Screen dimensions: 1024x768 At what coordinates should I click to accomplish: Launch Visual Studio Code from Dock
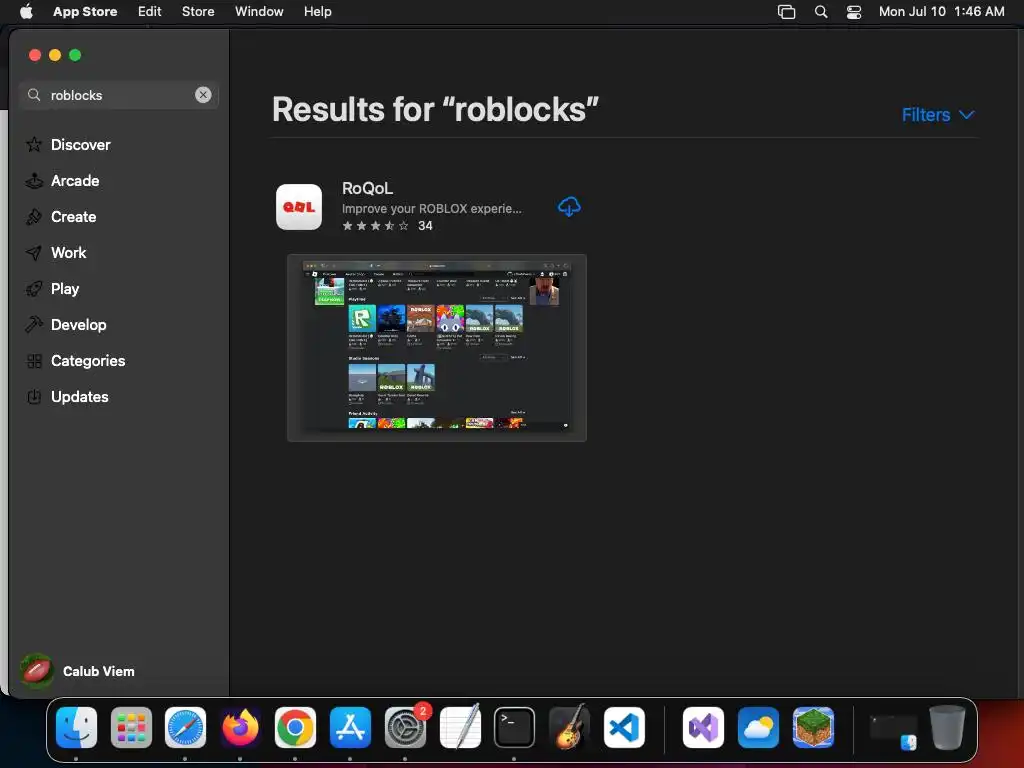624,727
